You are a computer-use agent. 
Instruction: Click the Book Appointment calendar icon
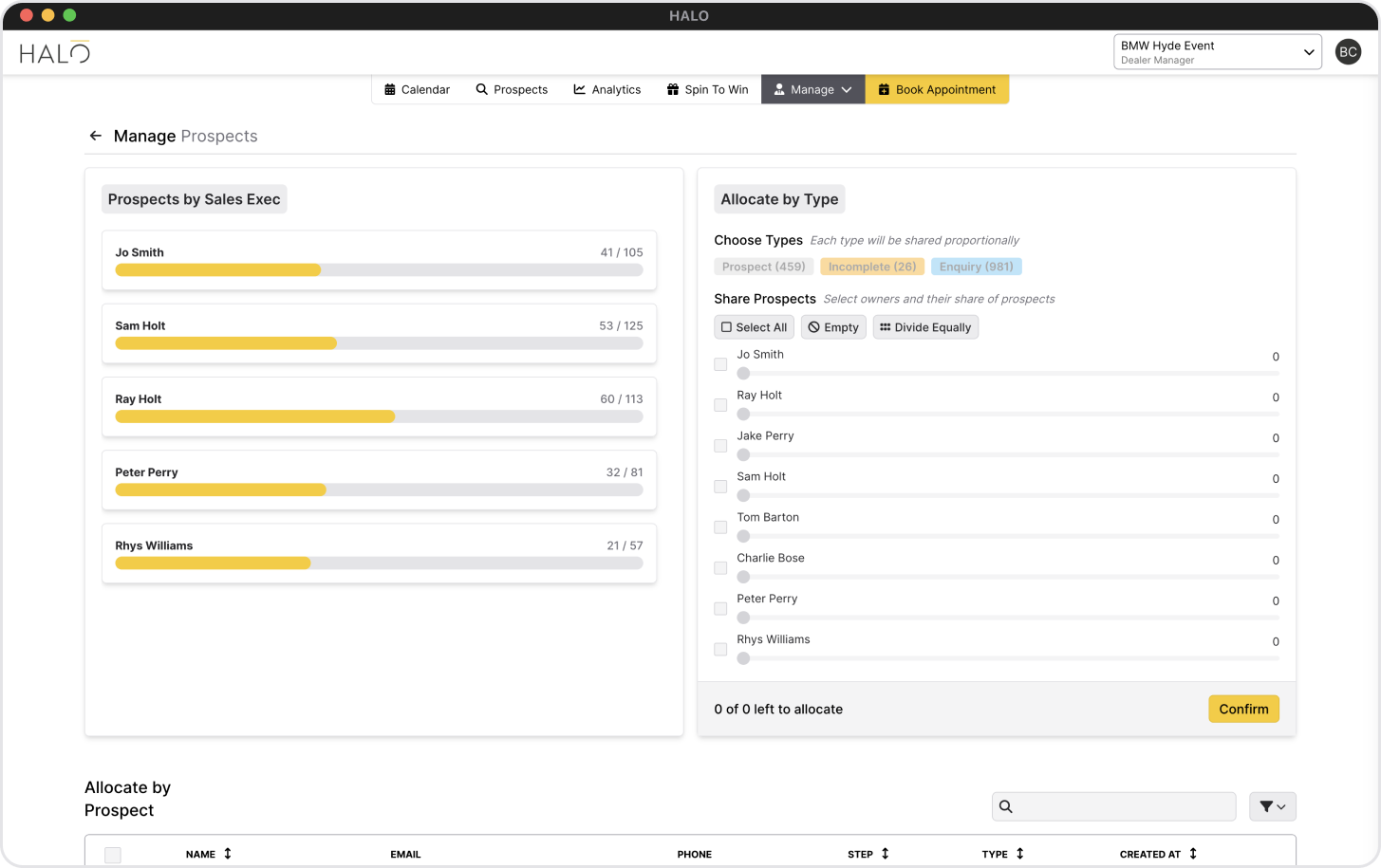[x=884, y=89]
